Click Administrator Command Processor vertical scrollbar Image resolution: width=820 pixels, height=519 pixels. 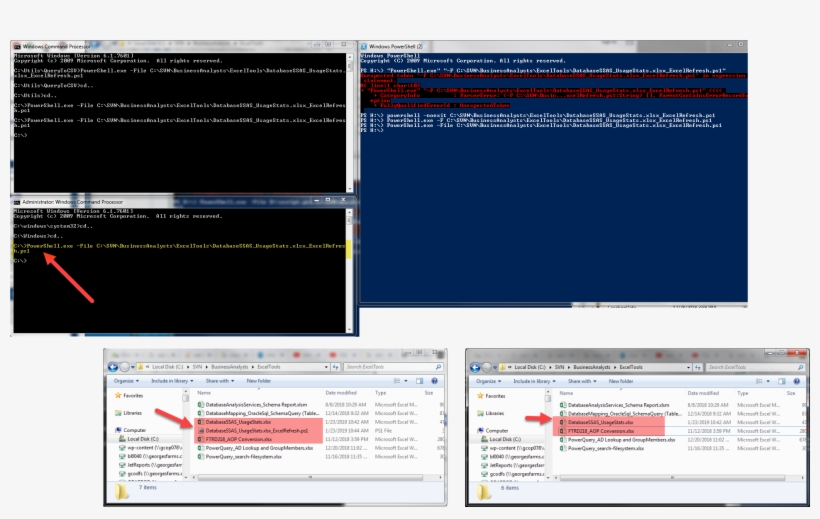(x=349, y=270)
